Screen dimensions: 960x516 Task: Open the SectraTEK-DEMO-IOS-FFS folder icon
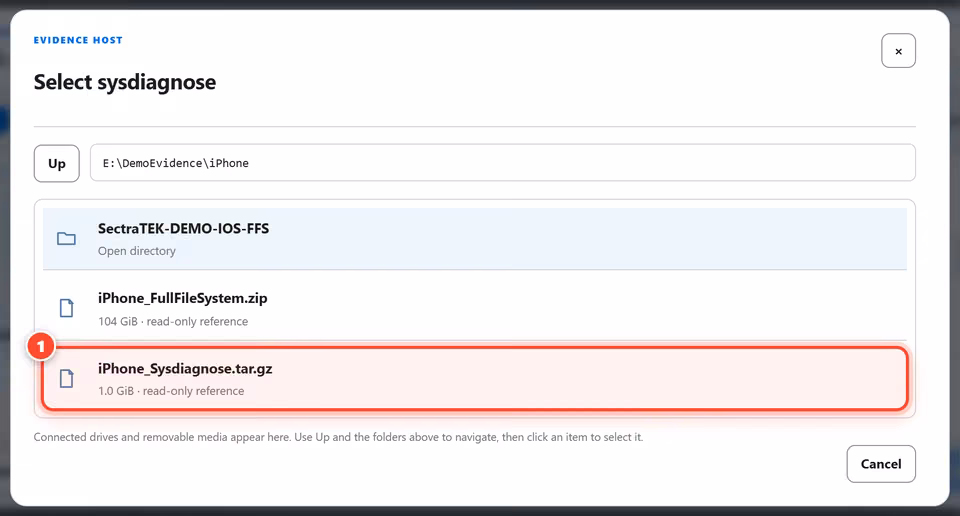[66, 239]
